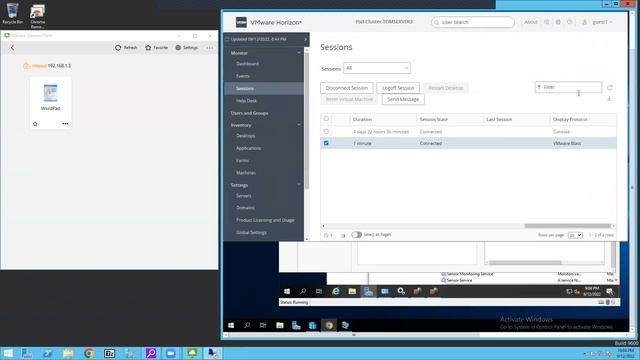Open WordPad tile's more options dots
The height and width of the screenshot is (360, 640).
pyautogui.click(x=65, y=124)
